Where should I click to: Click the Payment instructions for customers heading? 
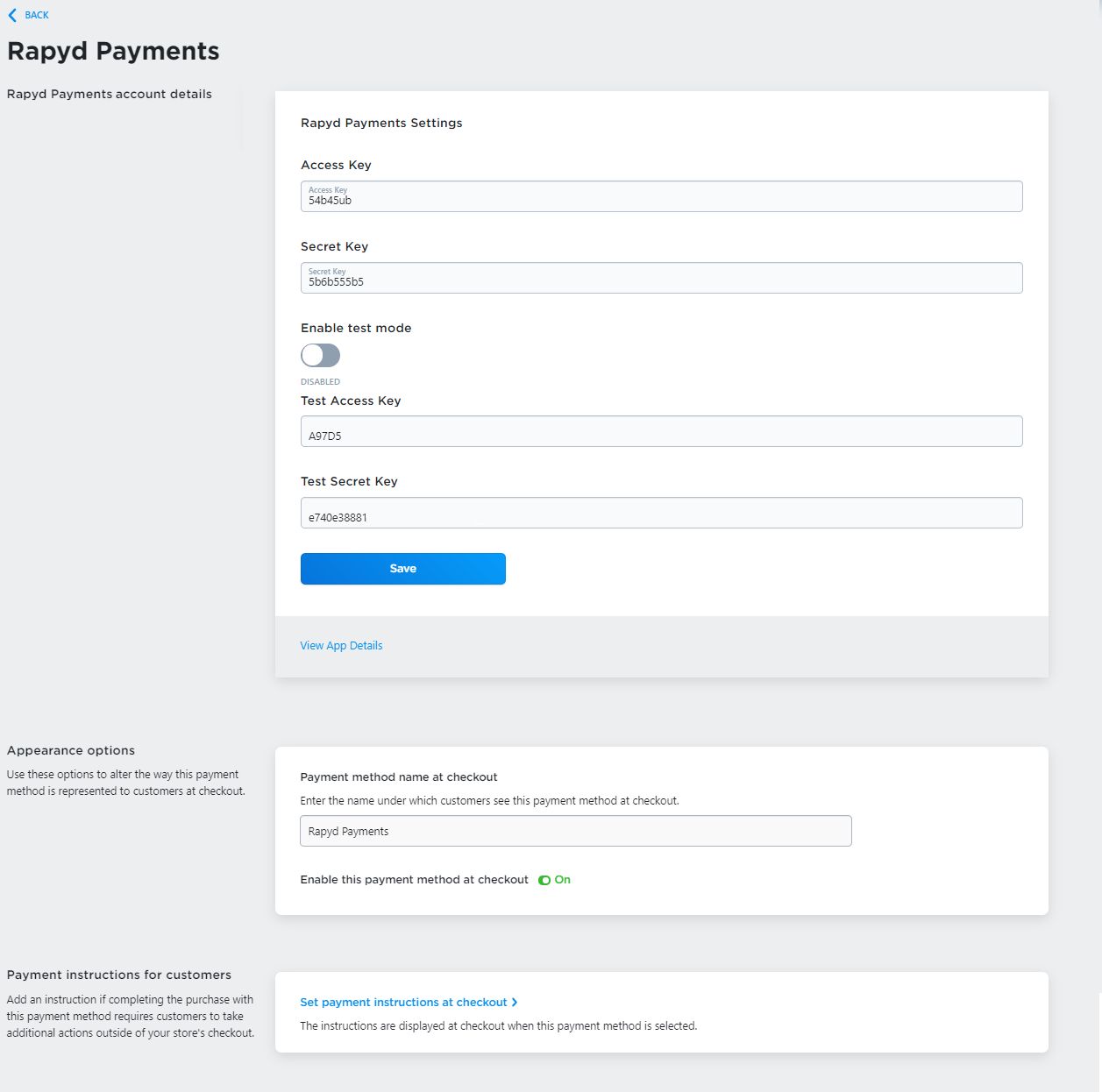119,975
